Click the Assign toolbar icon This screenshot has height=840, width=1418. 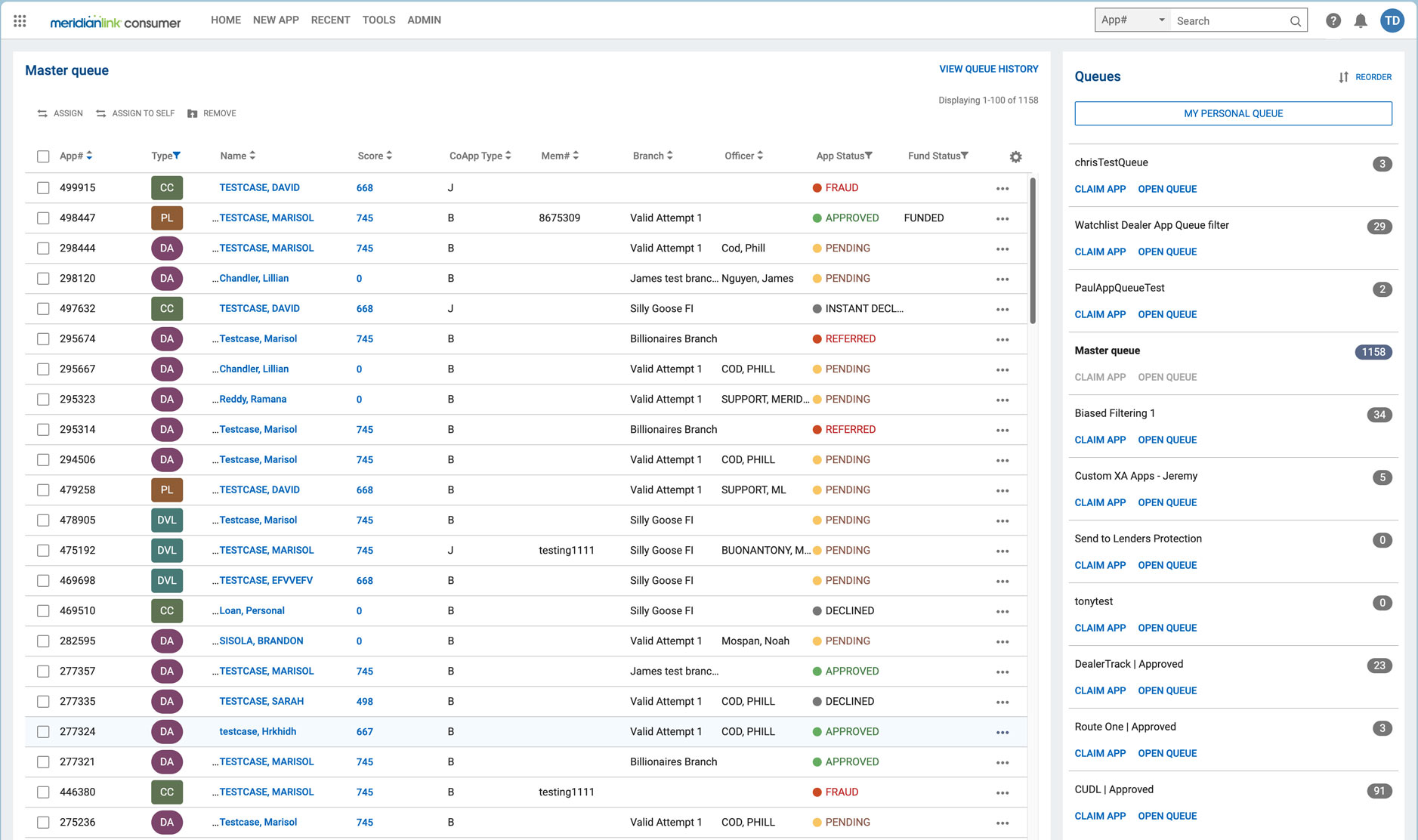coord(42,113)
